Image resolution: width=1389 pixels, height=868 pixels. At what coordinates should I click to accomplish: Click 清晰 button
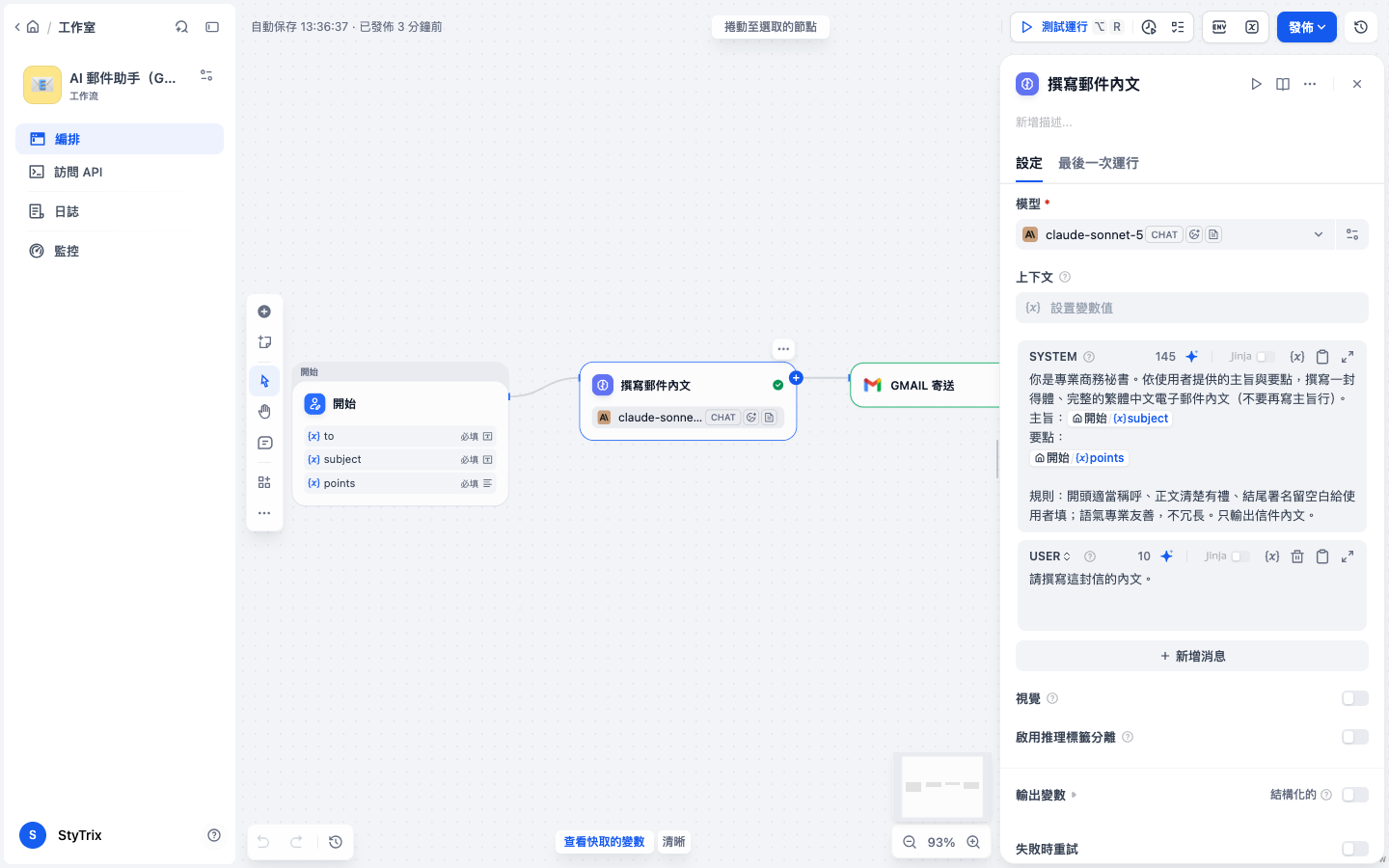click(x=673, y=842)
